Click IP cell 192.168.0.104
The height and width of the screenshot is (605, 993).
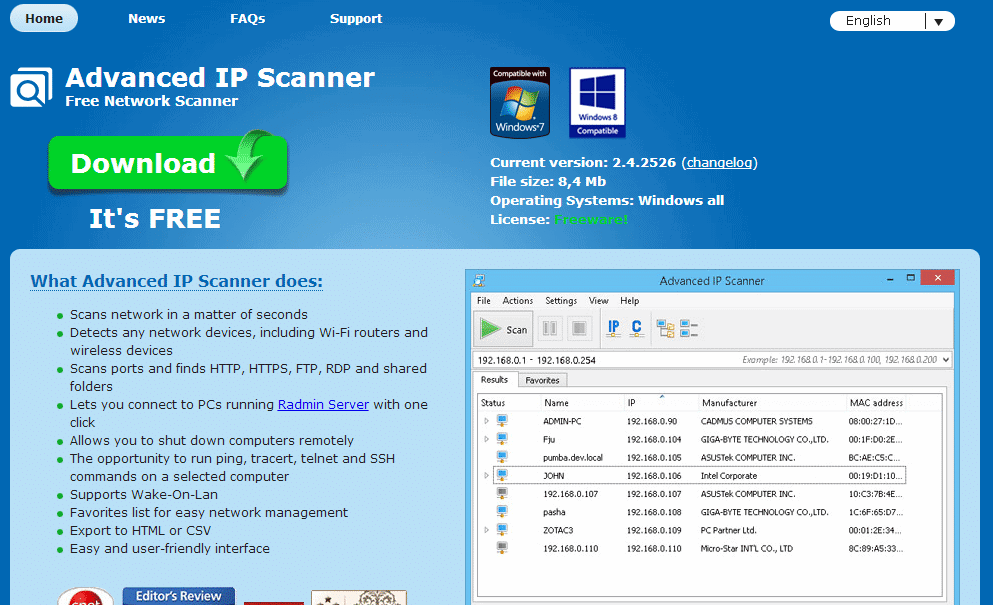(654, 439)
